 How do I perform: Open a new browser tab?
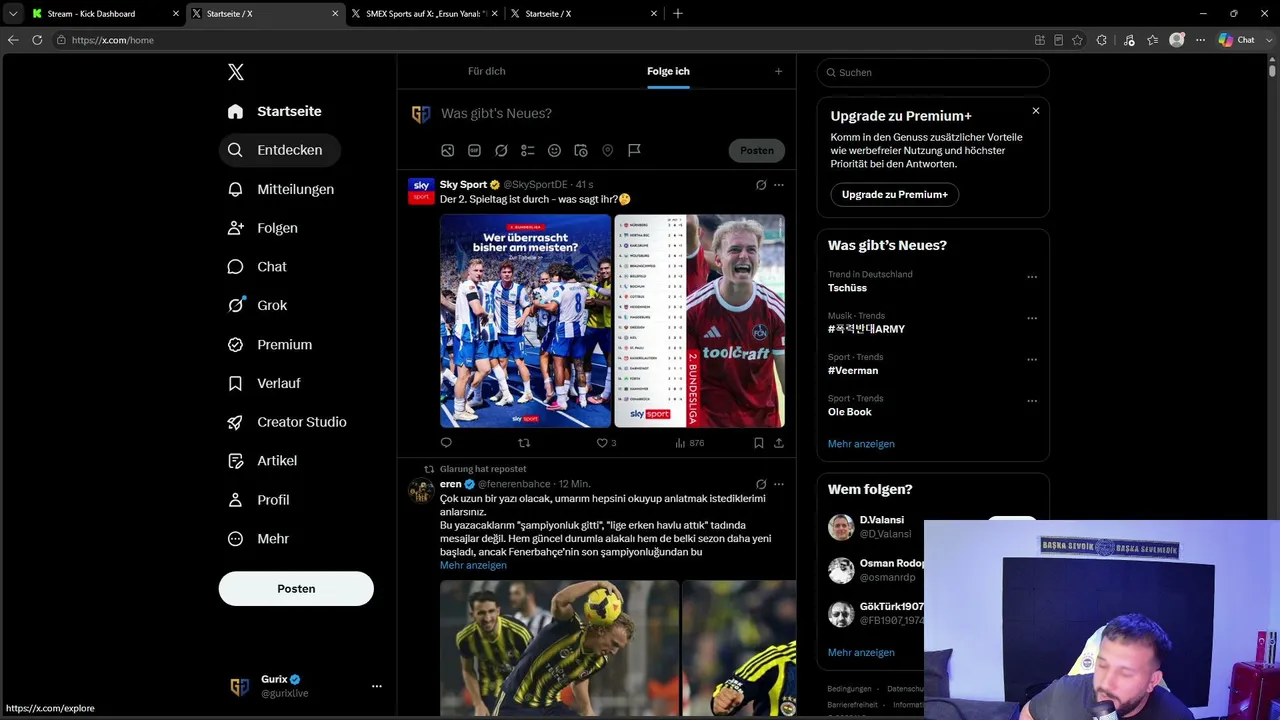click(678, 14)
